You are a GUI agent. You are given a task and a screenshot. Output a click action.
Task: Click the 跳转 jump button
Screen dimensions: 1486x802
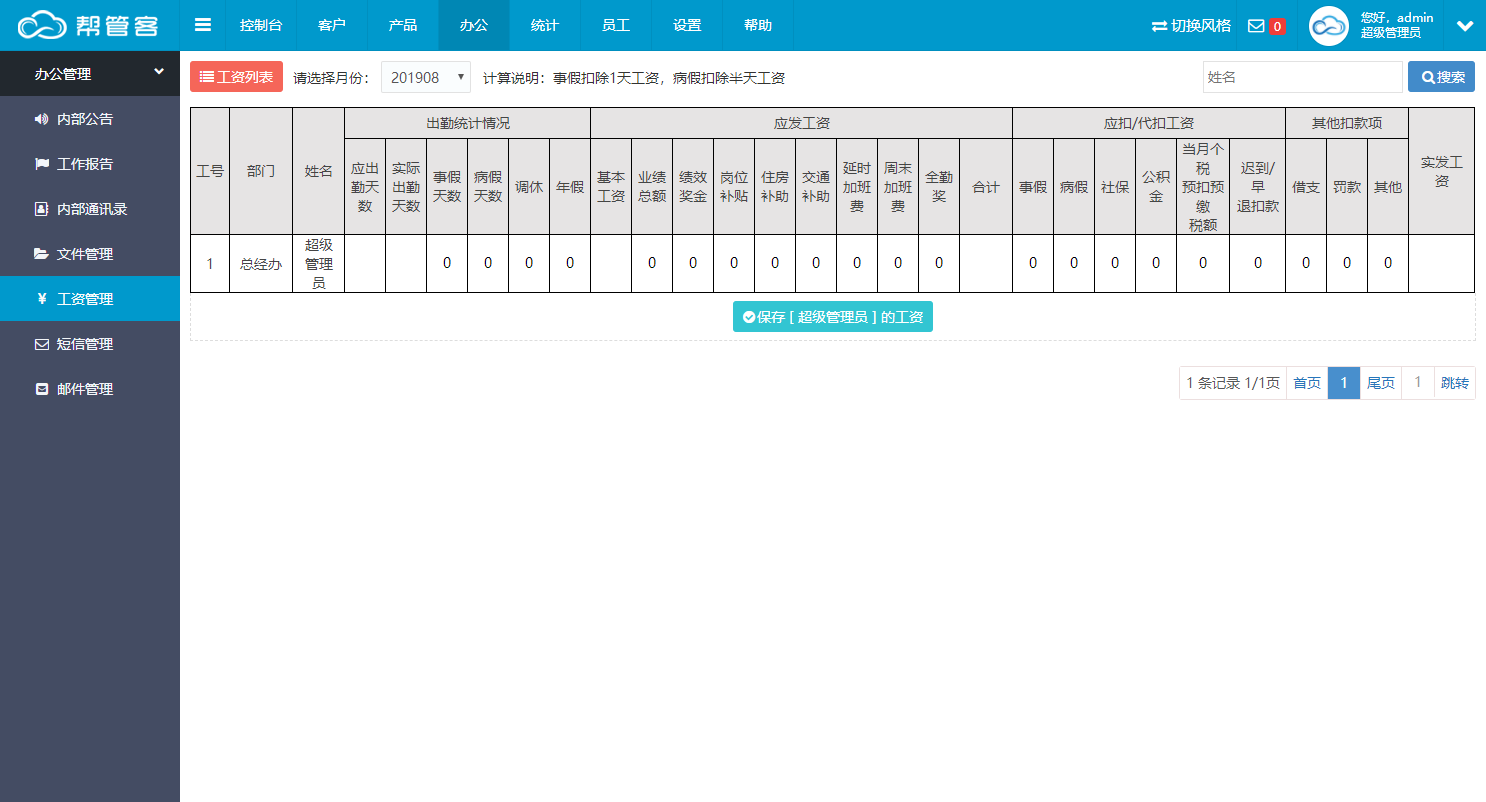pyautogui.click(x=1455, y=383)
